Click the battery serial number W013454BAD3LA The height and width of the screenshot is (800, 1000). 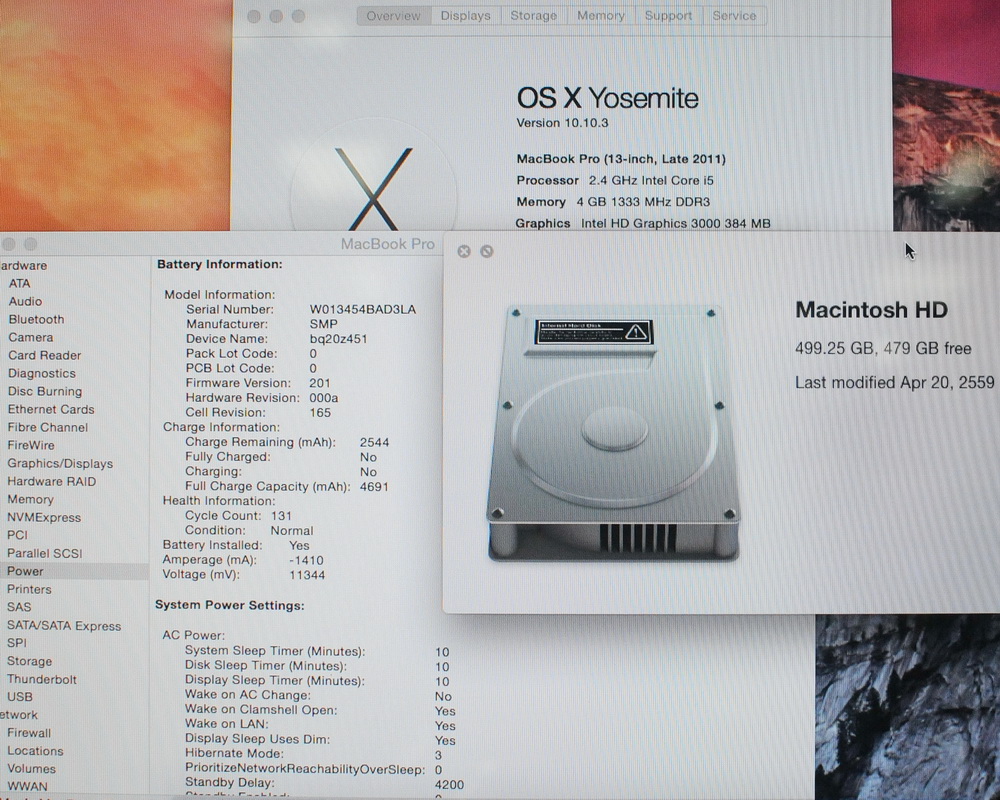(x=363, y=309)
